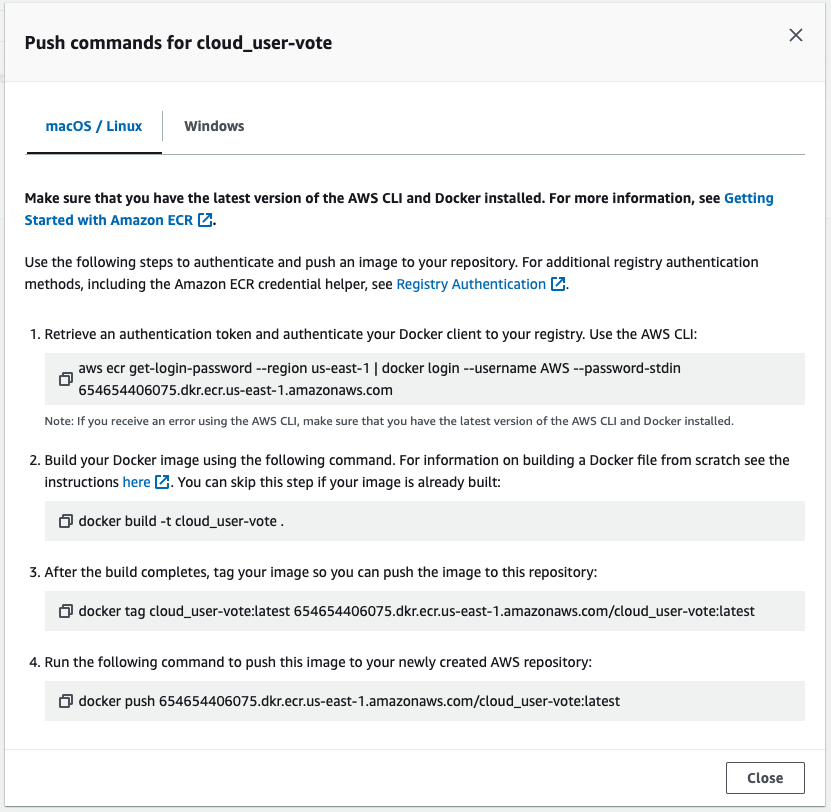The image size is (831, 812).
Task: Click external-link icon after Amazon ECR link
Action: [x=205, y=220]
